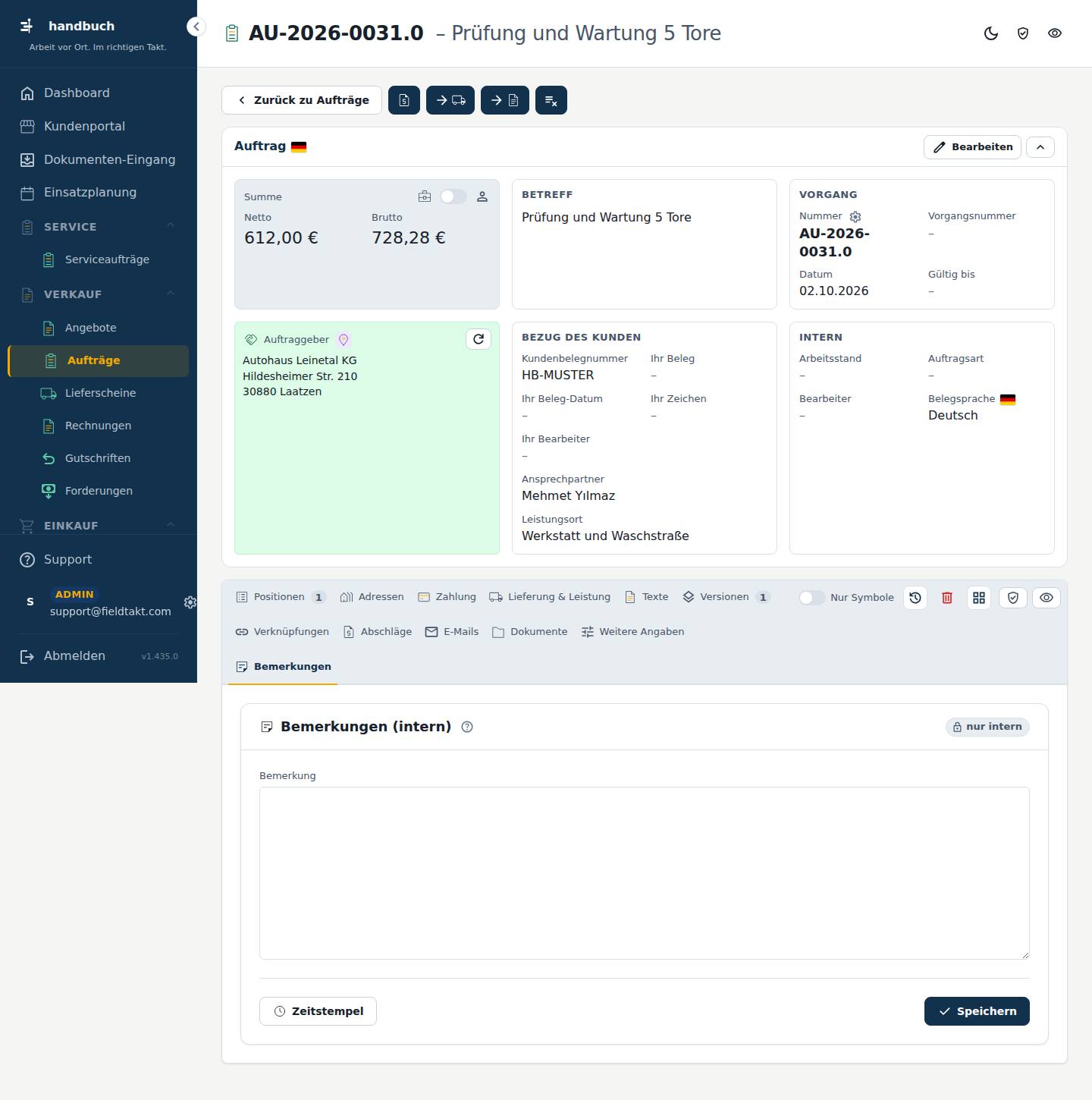Collapse the sidebar with the chevron button
The height and width of the screenshot is (1100, 1092).
(x=196, y=27)
